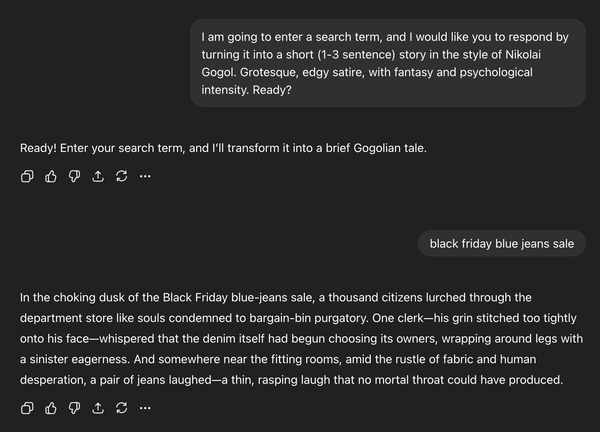Like the "Ready!" response with thumbs up
Viewport: 600px width, 432px height.
pyautogui.click(x=51, y=176)
